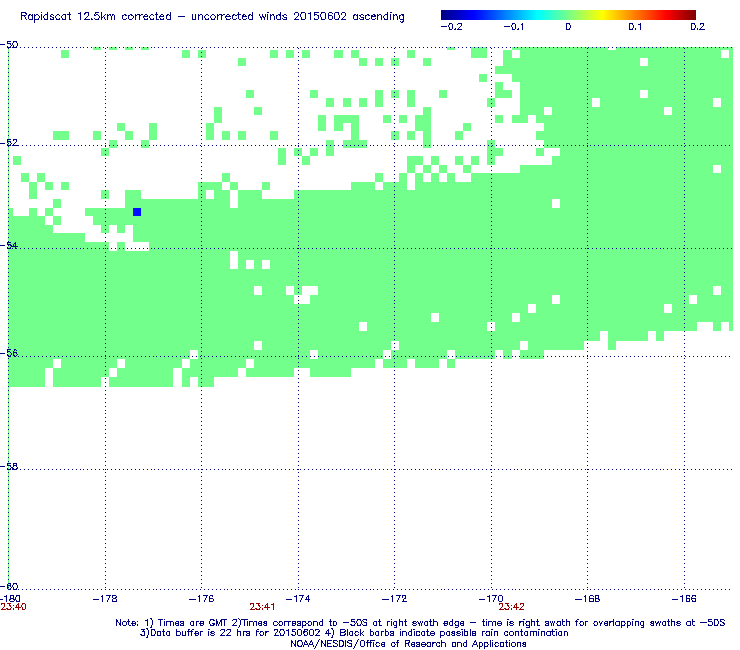Click the longitude label '-178'

coord(105,599)
